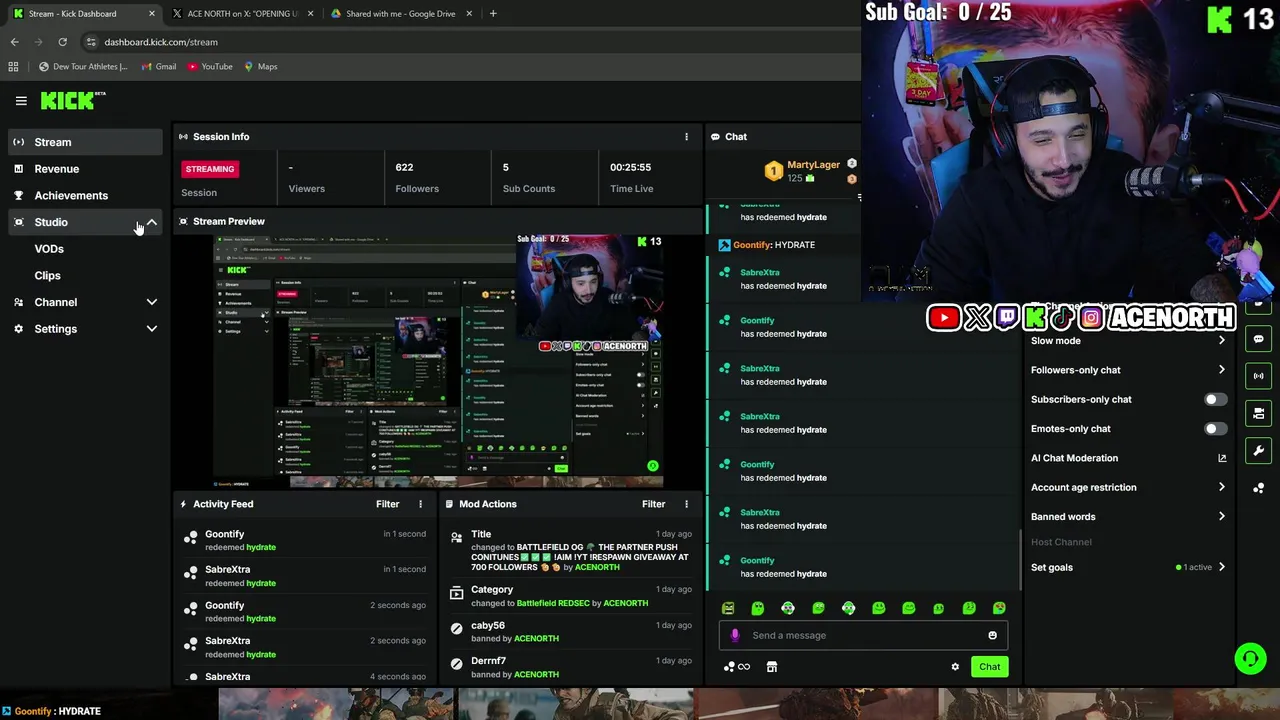Open Mod Actions Filter dropdown

pyautogui.click(x=653, y=504)
